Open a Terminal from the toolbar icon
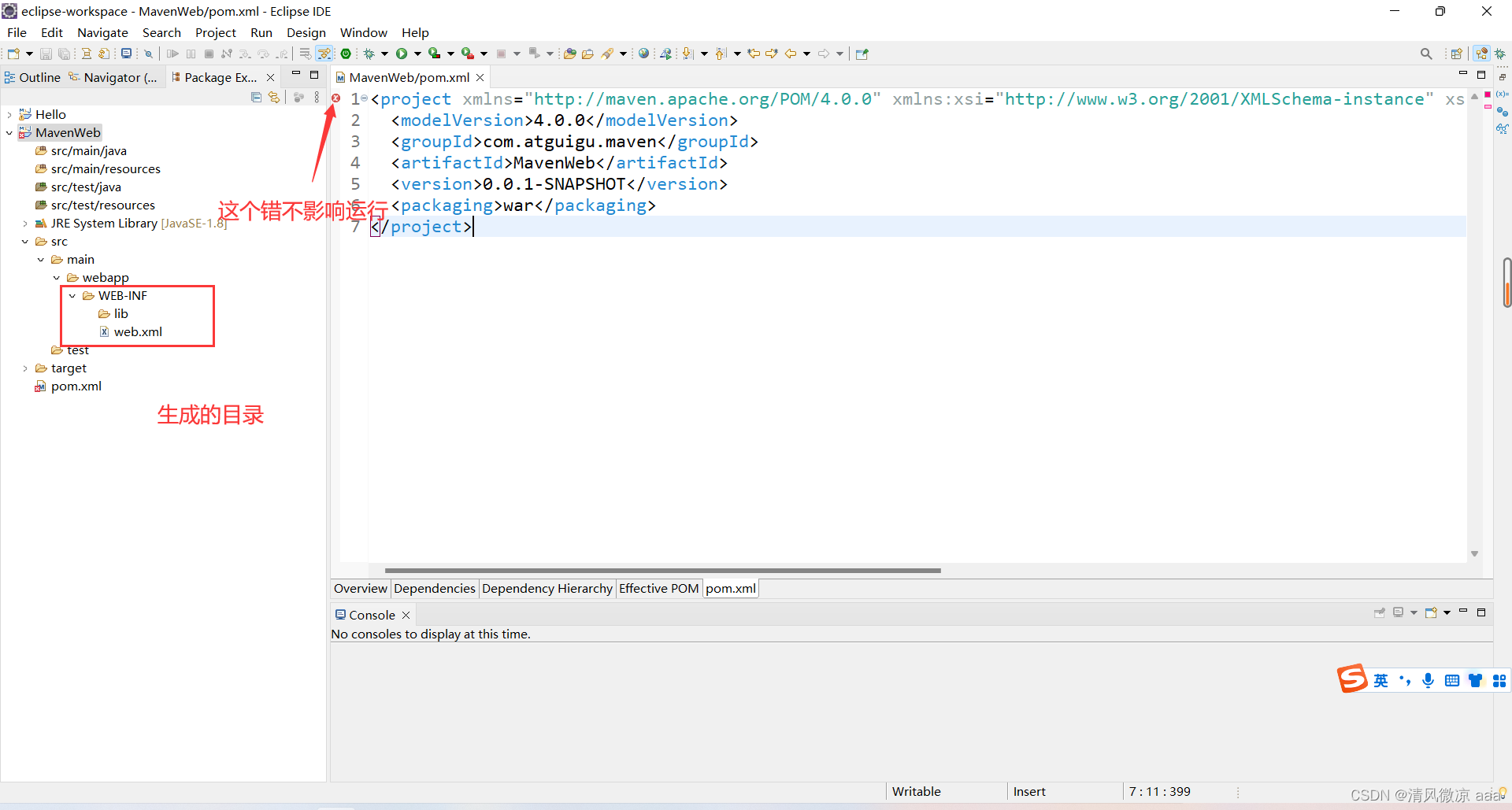Screen dimensions: 1512x810 tap(126, 54)
